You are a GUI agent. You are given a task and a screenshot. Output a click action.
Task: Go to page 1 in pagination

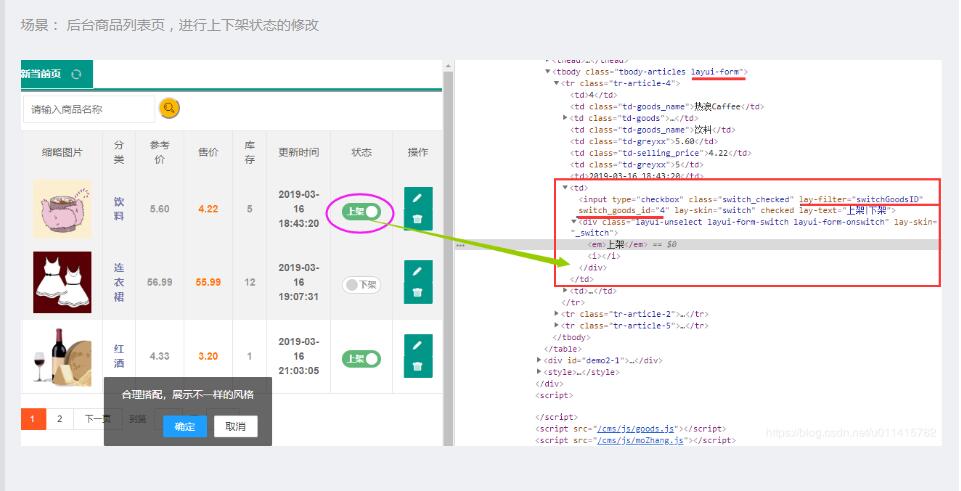point(33,419)
